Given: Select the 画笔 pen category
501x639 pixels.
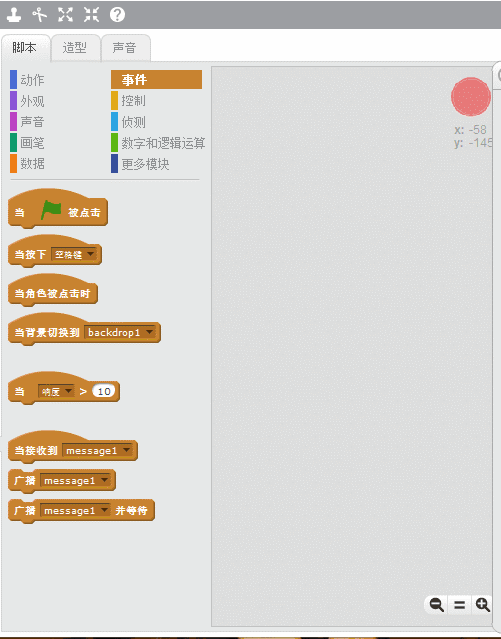Looking at the screenshot, I should tap(28, 143).
